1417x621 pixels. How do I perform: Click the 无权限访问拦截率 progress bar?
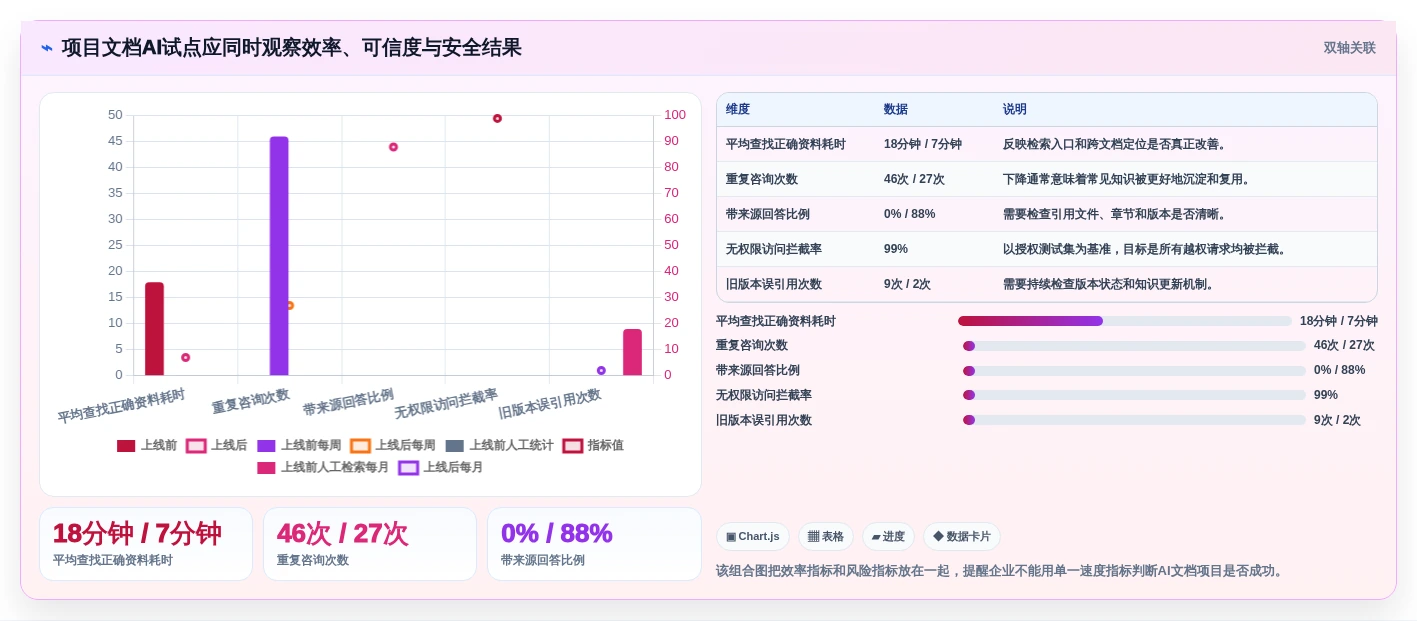(x=1134, y=395)
